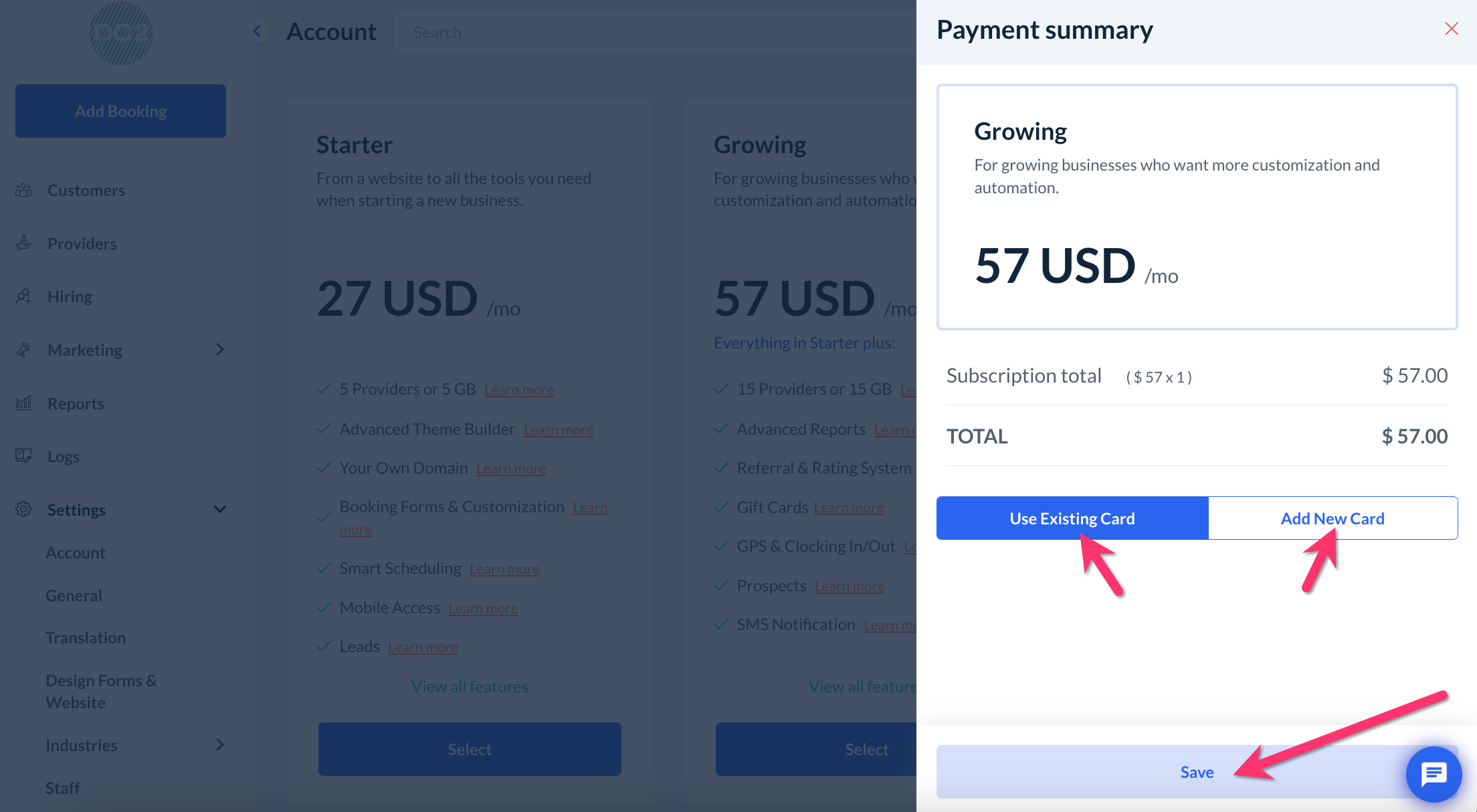Image resolution: width=1477 pixels, height=812 pixels.
Task: Click the Settings gear icon
Action: coord(23,510)
